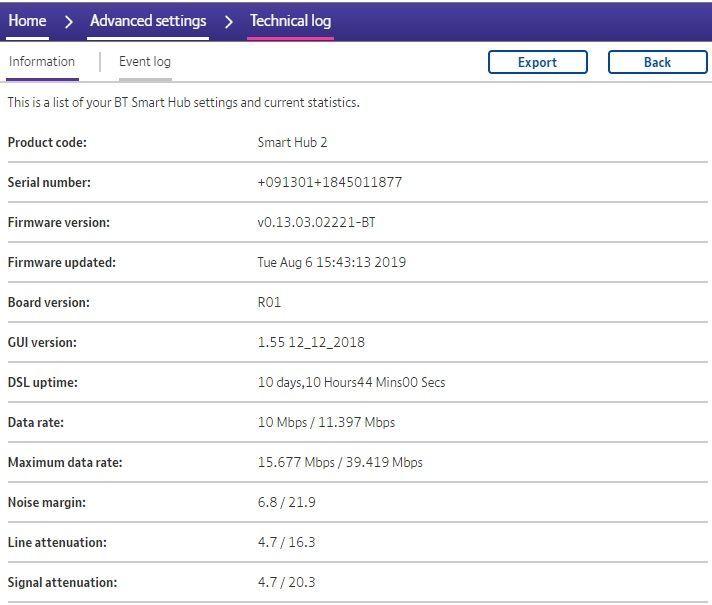Click the Board version R01 value
Image resolution: width=712 pixels, height=605 pixels.
(x=271, y=303)
